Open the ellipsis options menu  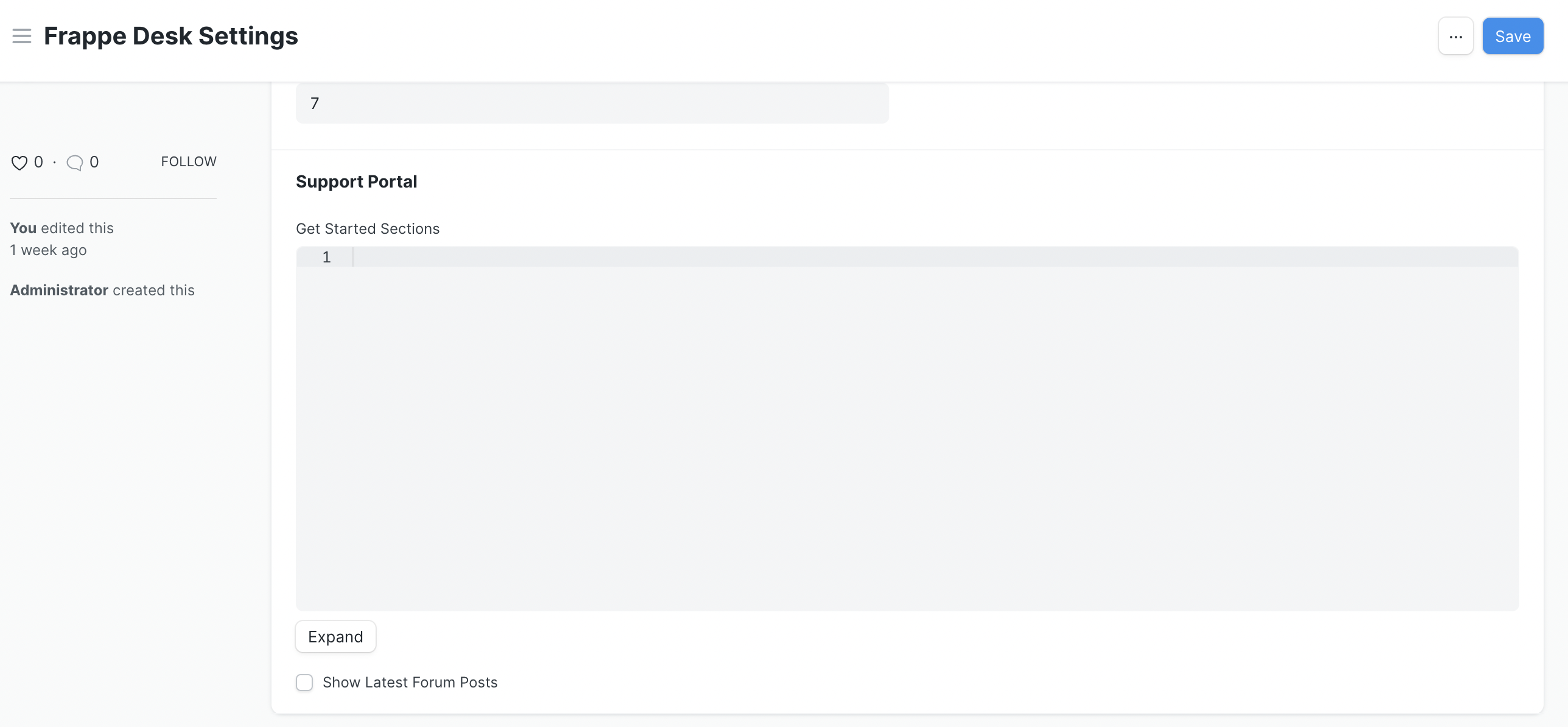(1455, 36)
